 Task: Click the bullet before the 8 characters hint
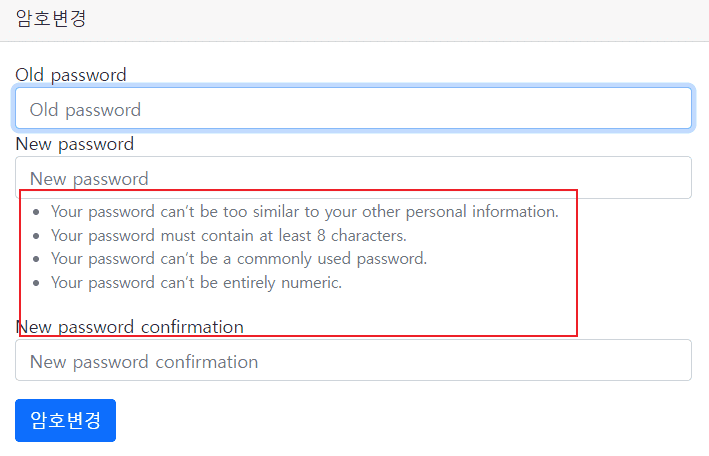[x=37, y=236]
